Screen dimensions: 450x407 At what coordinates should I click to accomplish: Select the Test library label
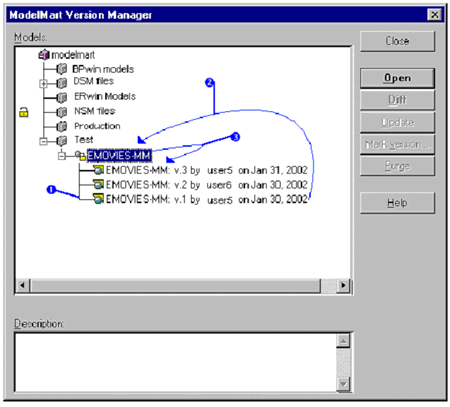click(84, 139)
